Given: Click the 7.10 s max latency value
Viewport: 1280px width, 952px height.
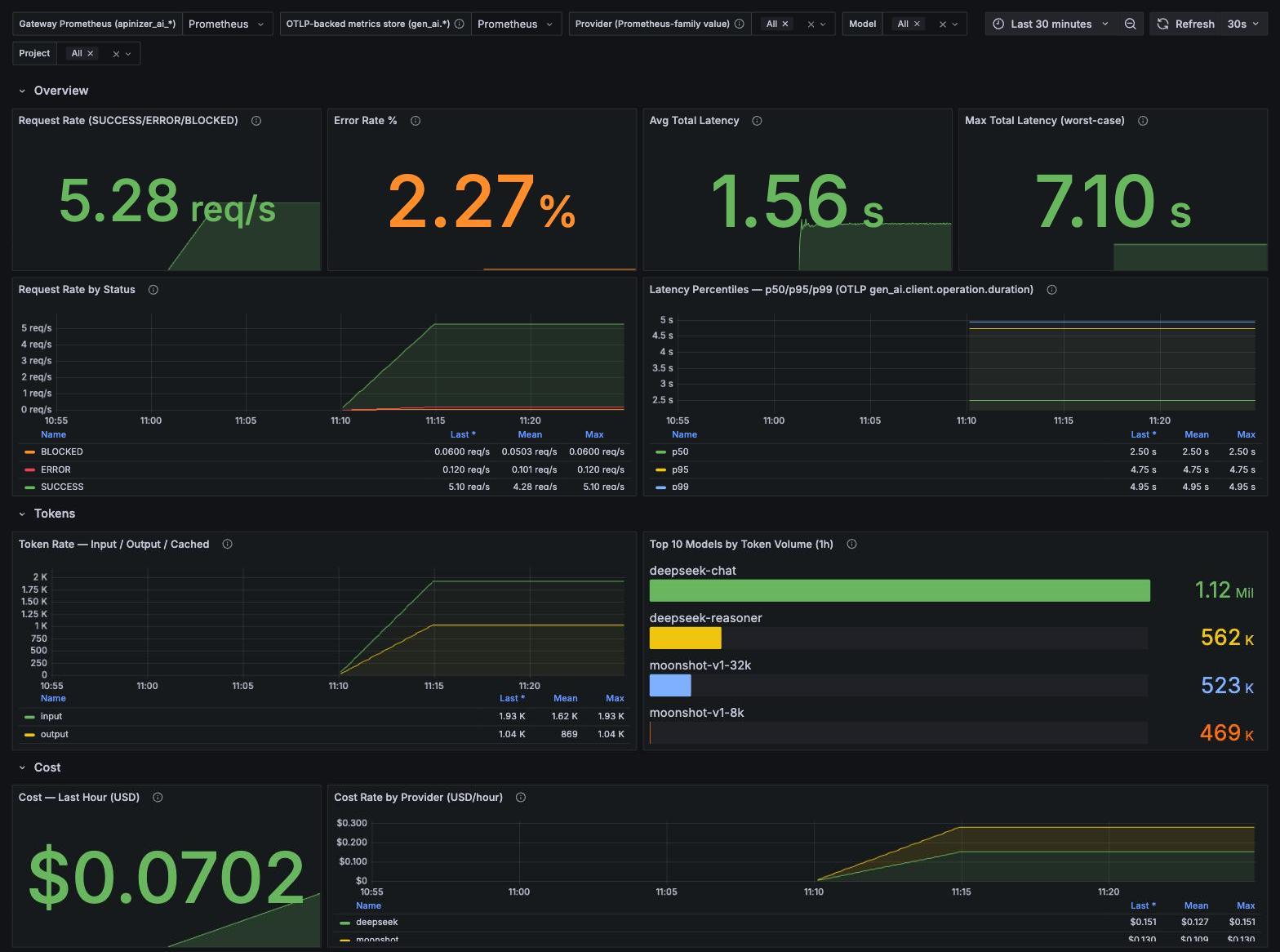Looking at the screenshot, I should pyautogui.click(x=1113, y=202).
